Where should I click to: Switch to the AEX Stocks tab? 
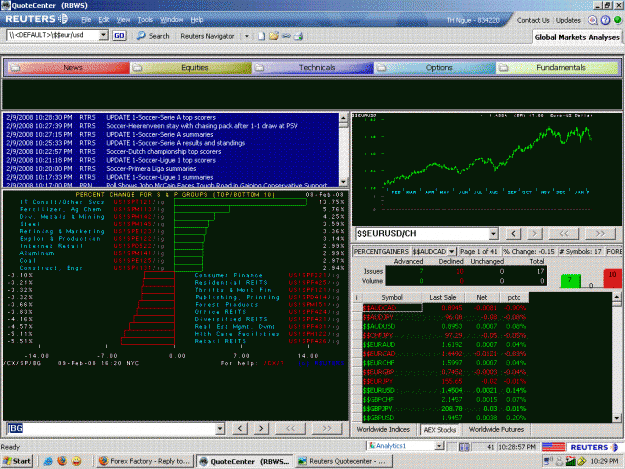click(x=439, y=430)
